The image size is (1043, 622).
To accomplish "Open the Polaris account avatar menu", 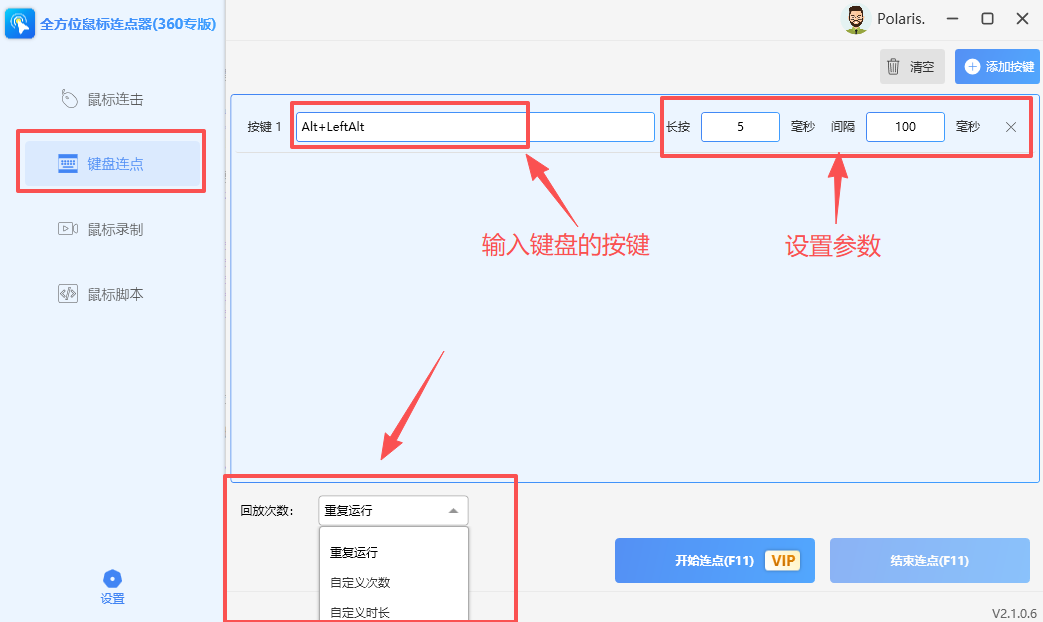I will coord(856,18).
